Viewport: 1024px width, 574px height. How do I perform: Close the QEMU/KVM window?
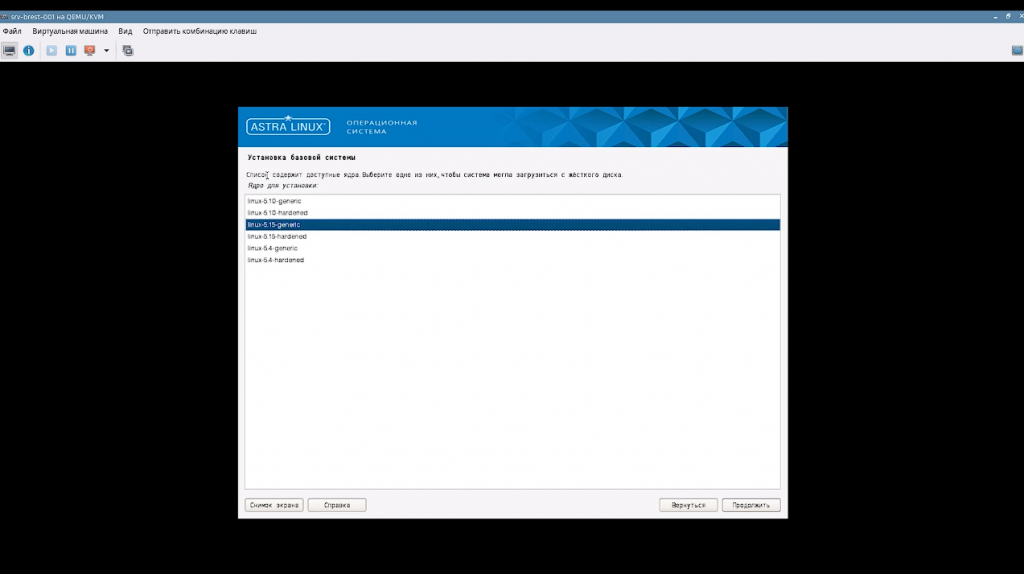tap(1020, 17)
